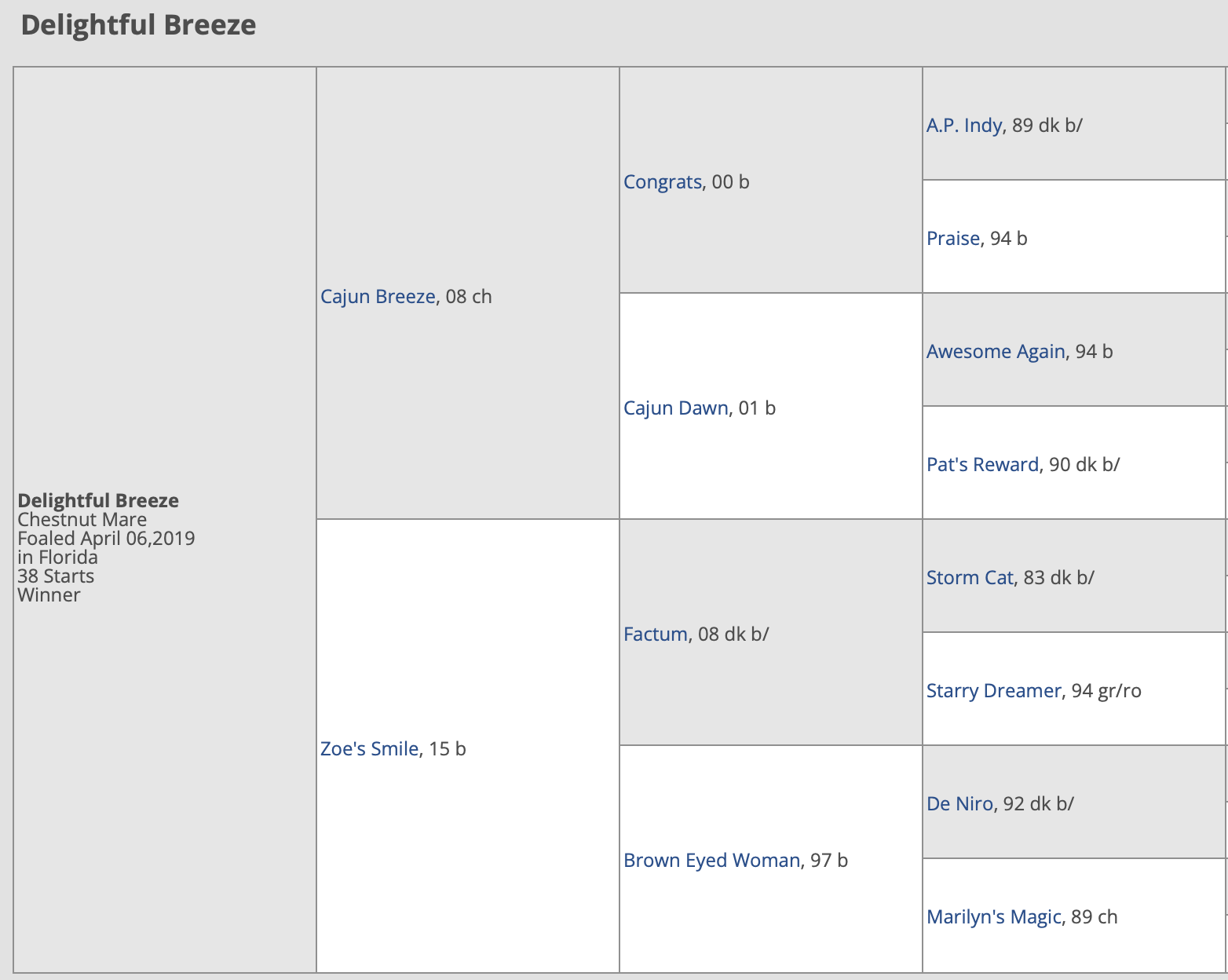Click the Chestnut Mare description text
This screenshot has width=1228, height=980.
[82, 520]
